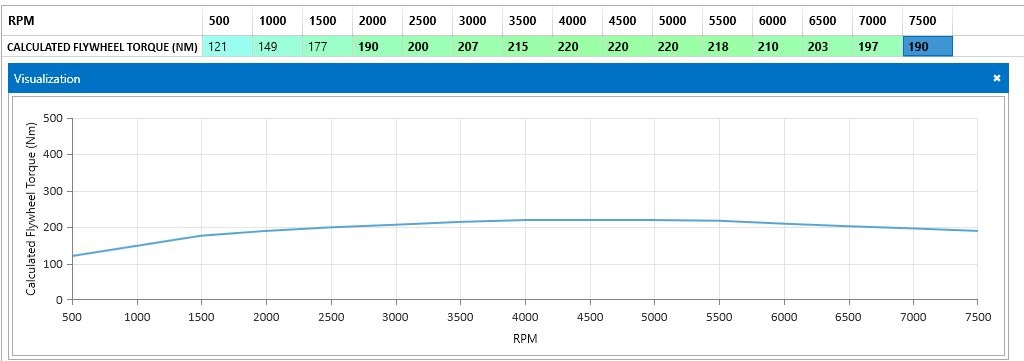1024x361 pixels.
Task: Click torque cell with value 215
Action: tap(528, 46)
